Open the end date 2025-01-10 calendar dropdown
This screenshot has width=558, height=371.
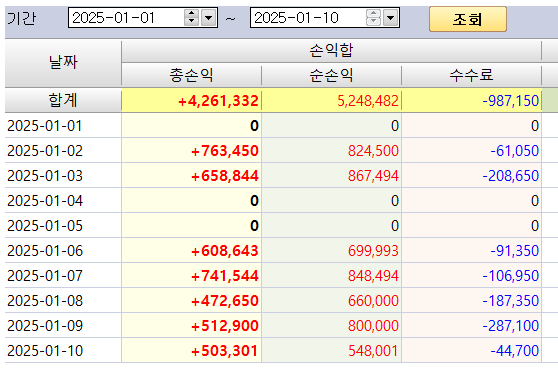coord(391,17)
